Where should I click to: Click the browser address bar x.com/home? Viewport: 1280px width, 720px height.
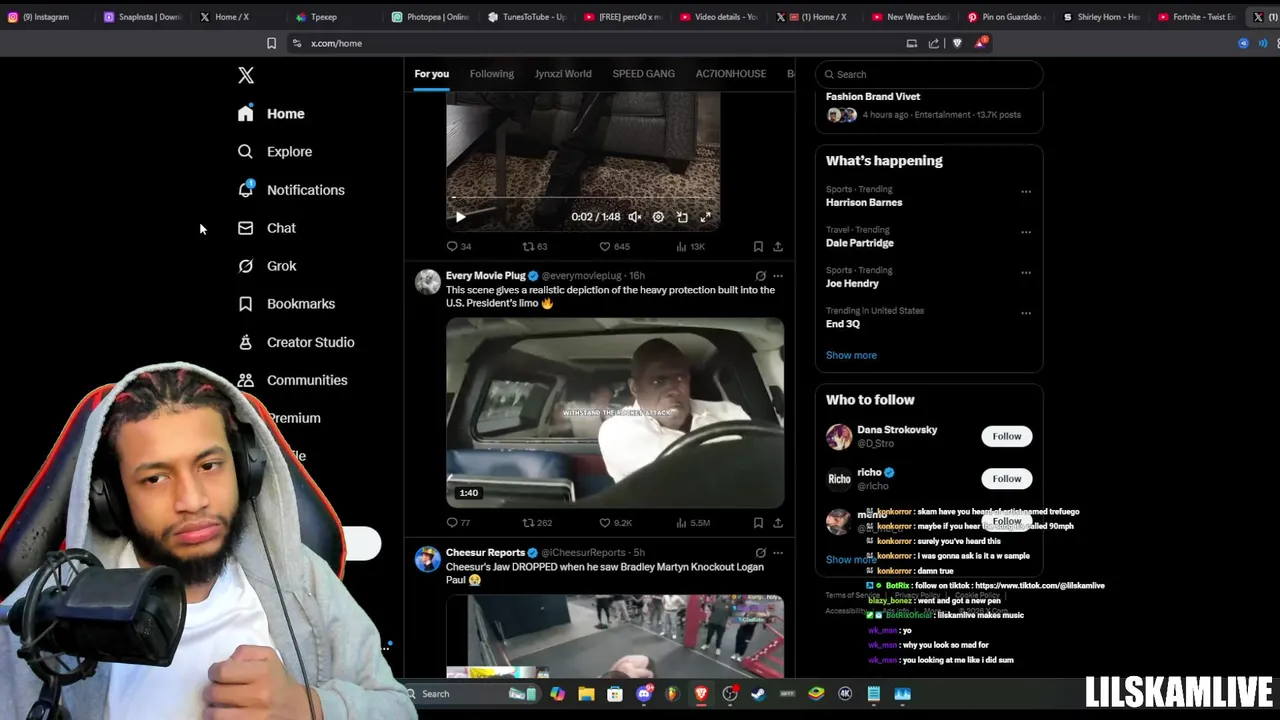click(x=590, y=43)
